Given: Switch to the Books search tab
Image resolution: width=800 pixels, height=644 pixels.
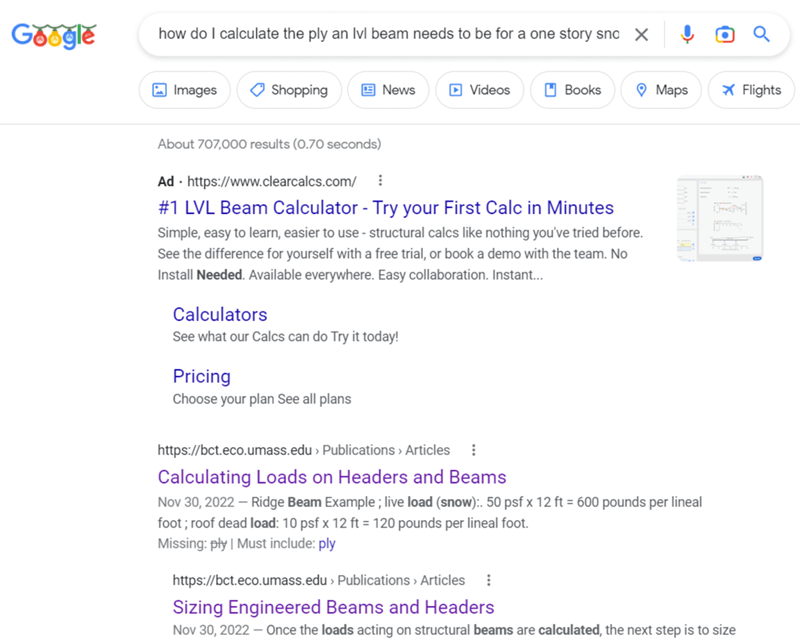Looking at the screenshot, I should (572, 90).
